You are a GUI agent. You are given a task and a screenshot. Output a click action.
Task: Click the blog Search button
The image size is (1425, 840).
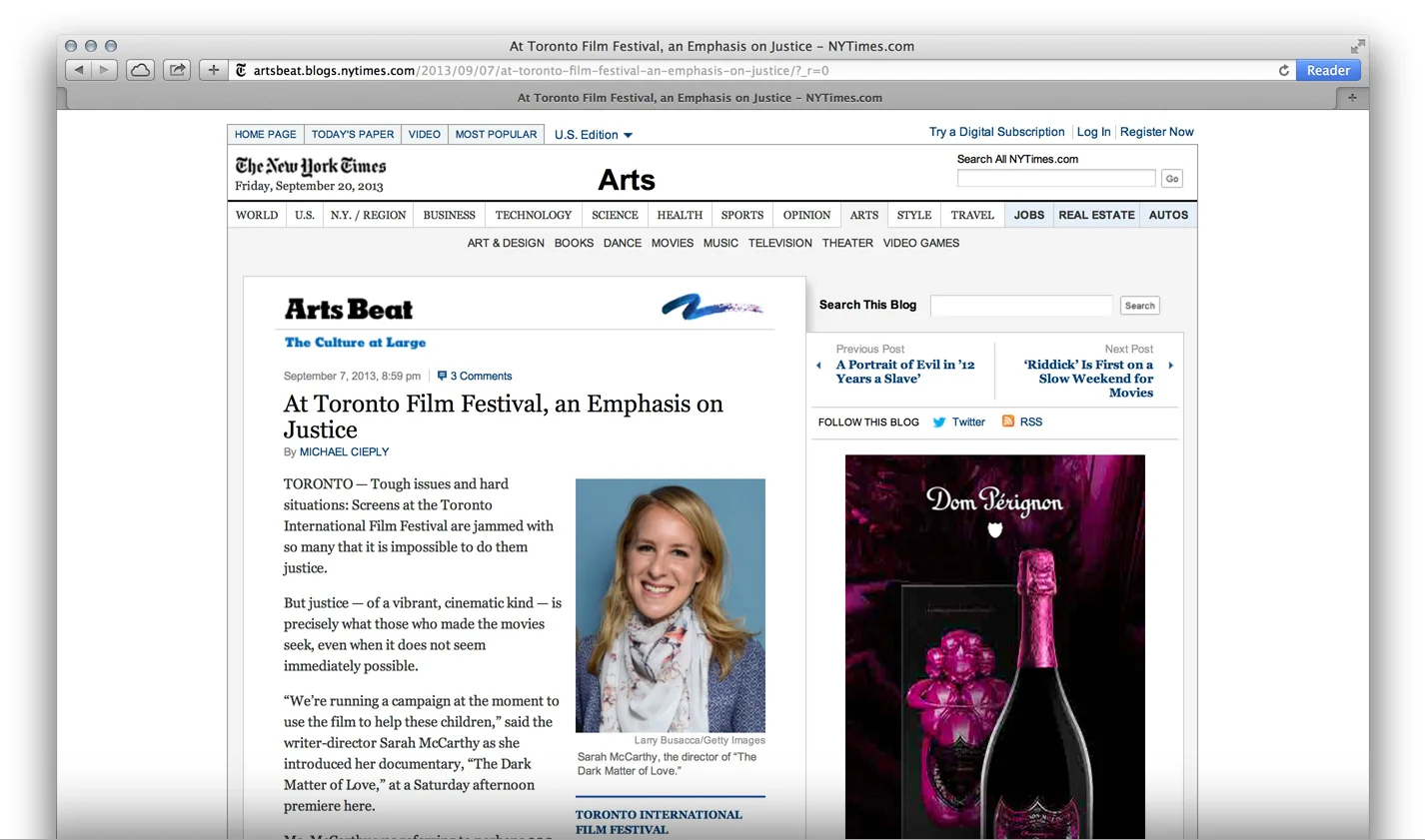pyautogui.click(x=1139, y=306)
